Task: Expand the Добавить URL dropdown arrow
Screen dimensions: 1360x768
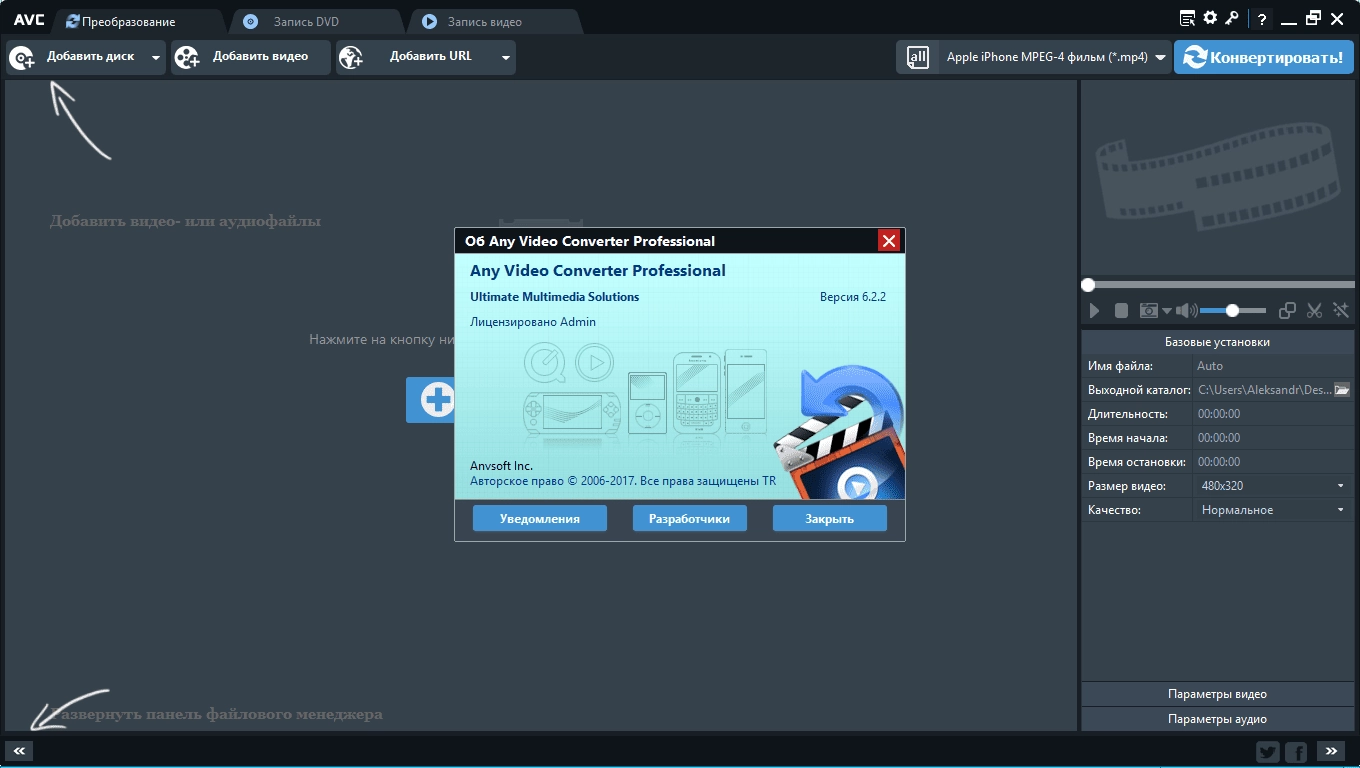Action: click(x=506, y=58)
